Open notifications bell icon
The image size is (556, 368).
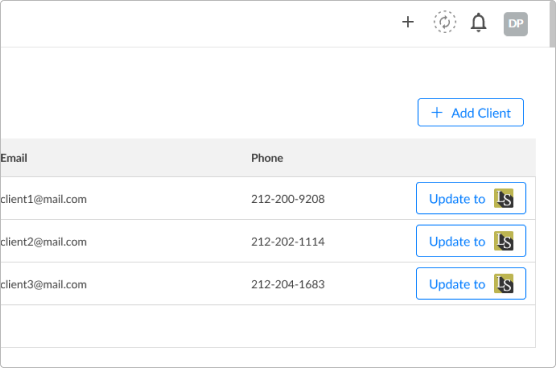click(x=478, y=23)
